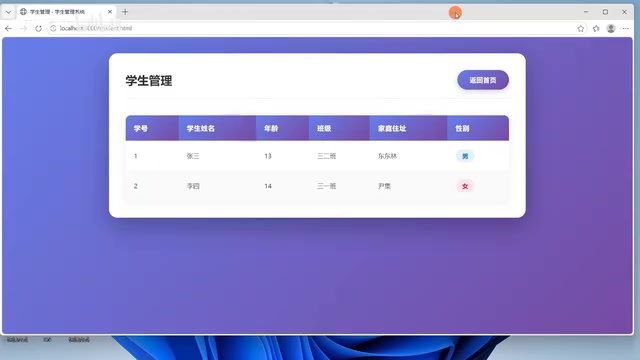Open the browser profile avatar

point(611,29)
